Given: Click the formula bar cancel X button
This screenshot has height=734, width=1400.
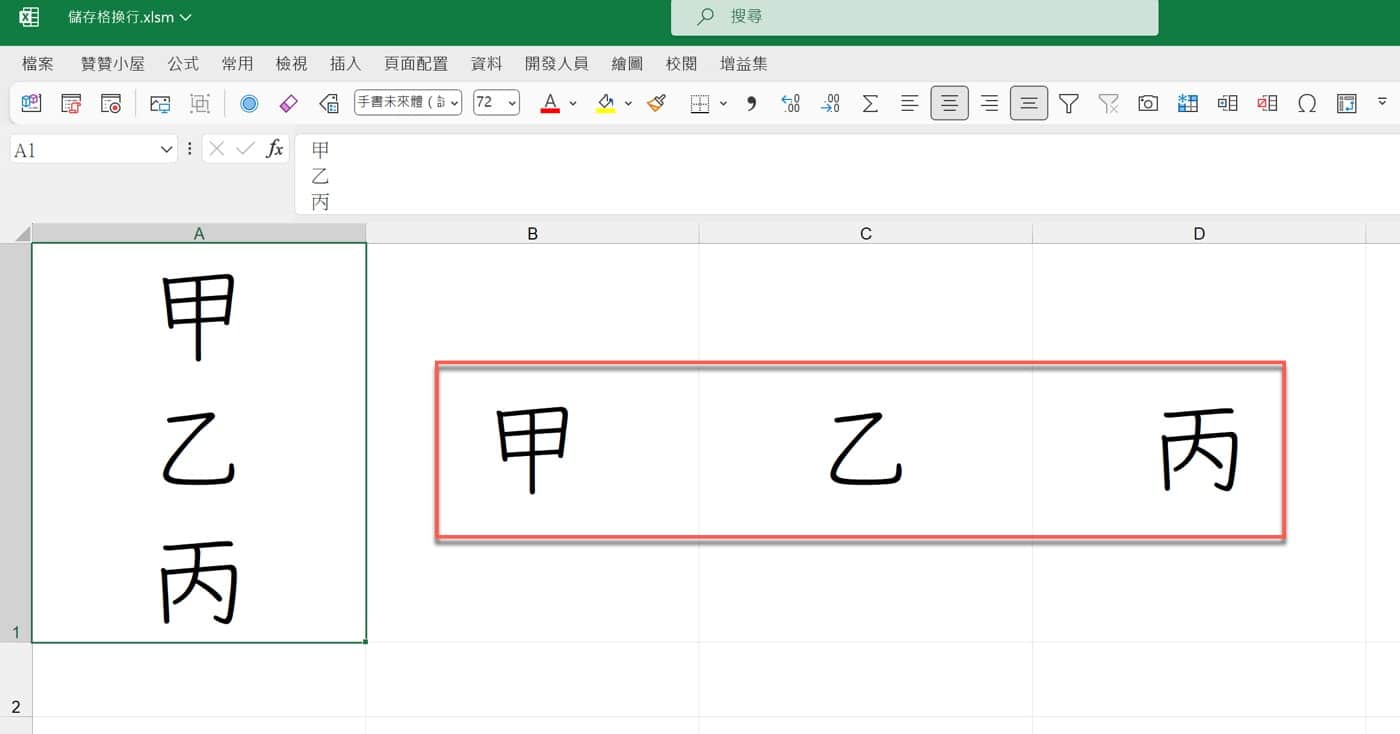Looking at the screenshot, I should click(218, 149).
